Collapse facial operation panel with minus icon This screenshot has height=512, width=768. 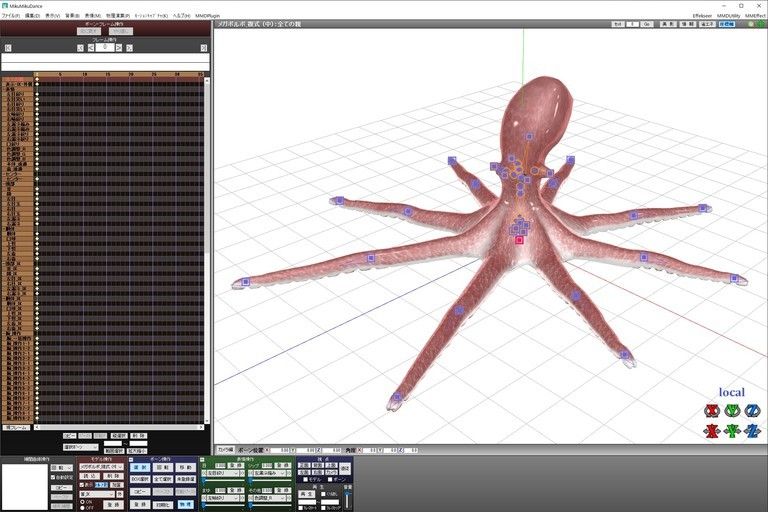point(202,460)
